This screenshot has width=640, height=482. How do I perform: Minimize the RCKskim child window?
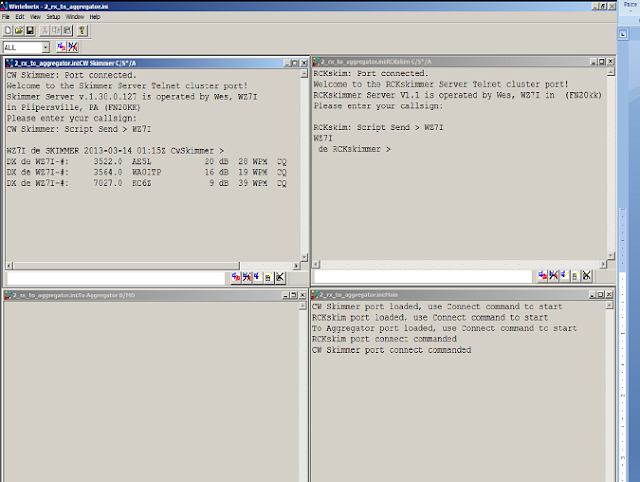[x=593, y=62]
